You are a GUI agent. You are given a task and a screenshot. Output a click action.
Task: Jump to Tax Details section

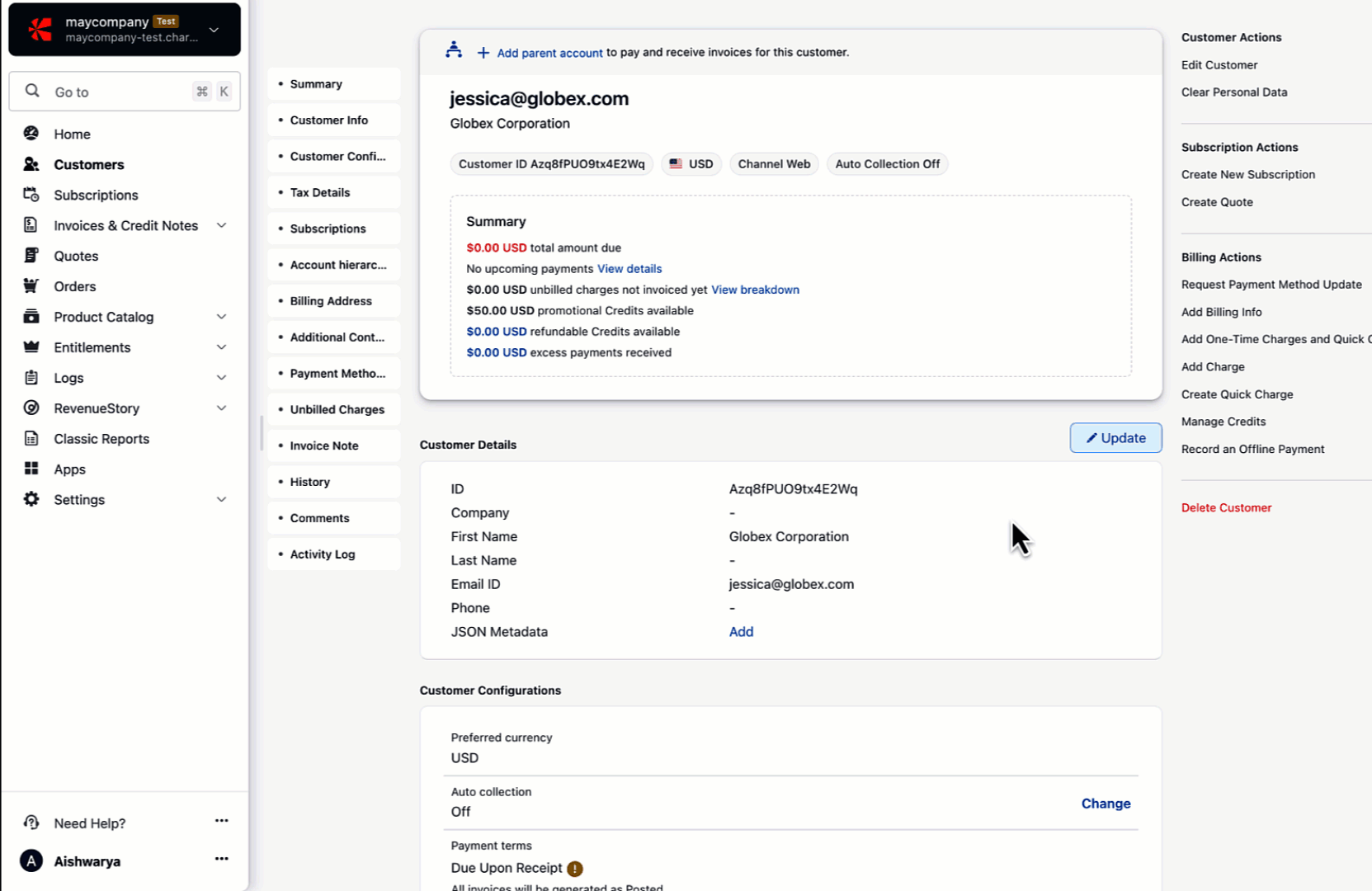[x=333, y=192]
